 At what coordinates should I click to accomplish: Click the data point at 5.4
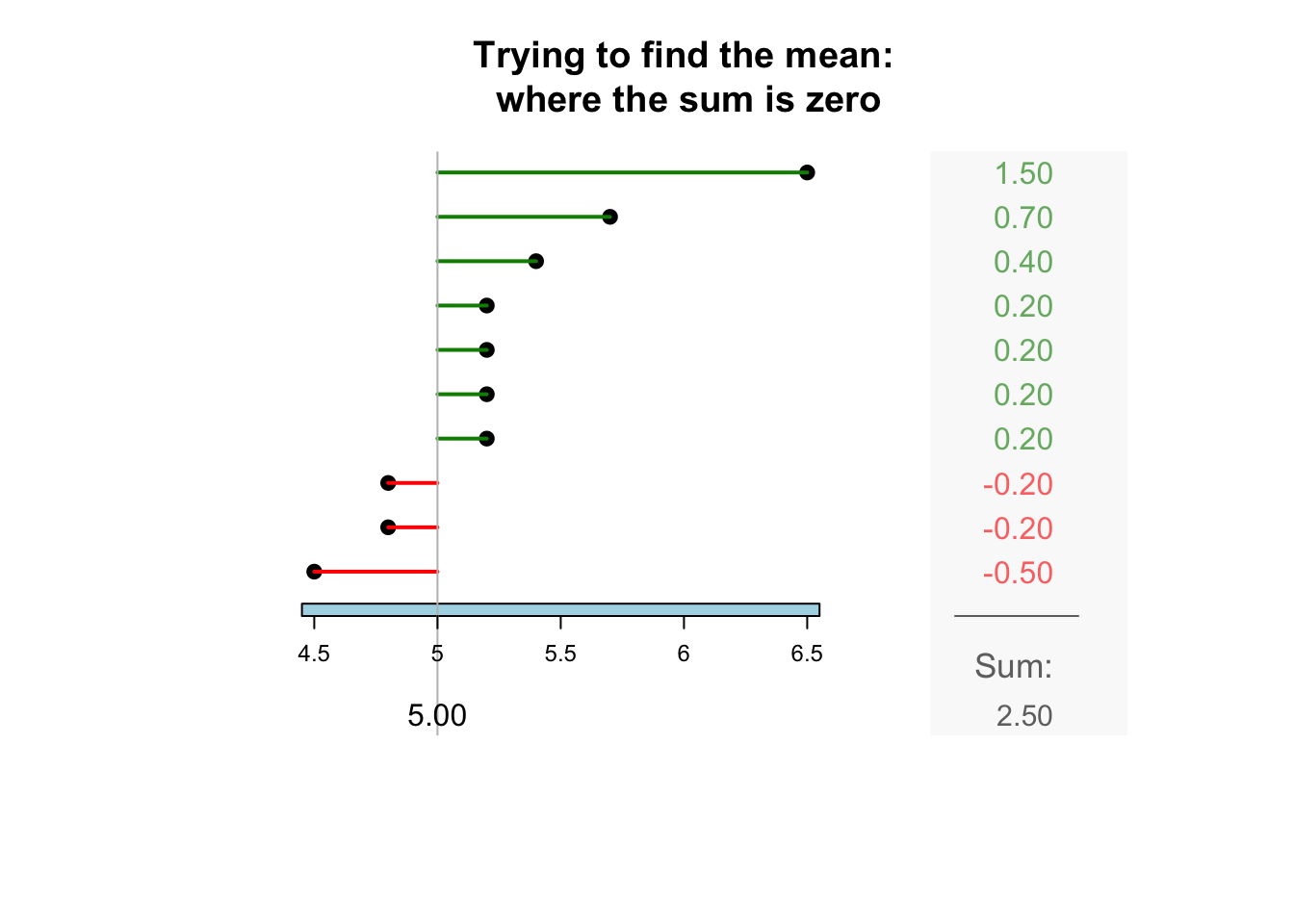(x=536, y=261)
